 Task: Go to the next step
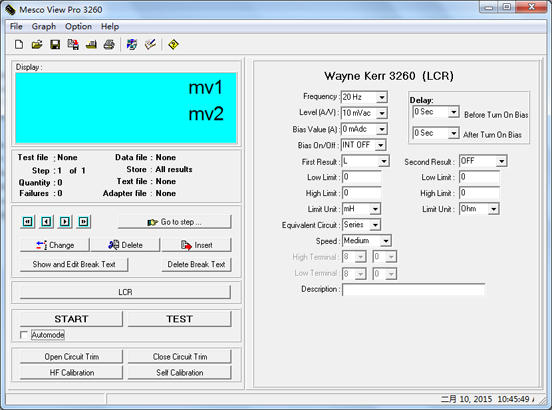coord(65,222)
